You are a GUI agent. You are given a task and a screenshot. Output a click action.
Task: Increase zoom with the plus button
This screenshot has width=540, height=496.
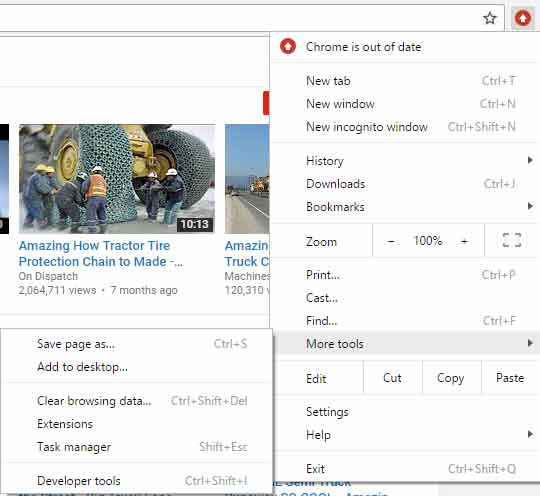[464, 241]
